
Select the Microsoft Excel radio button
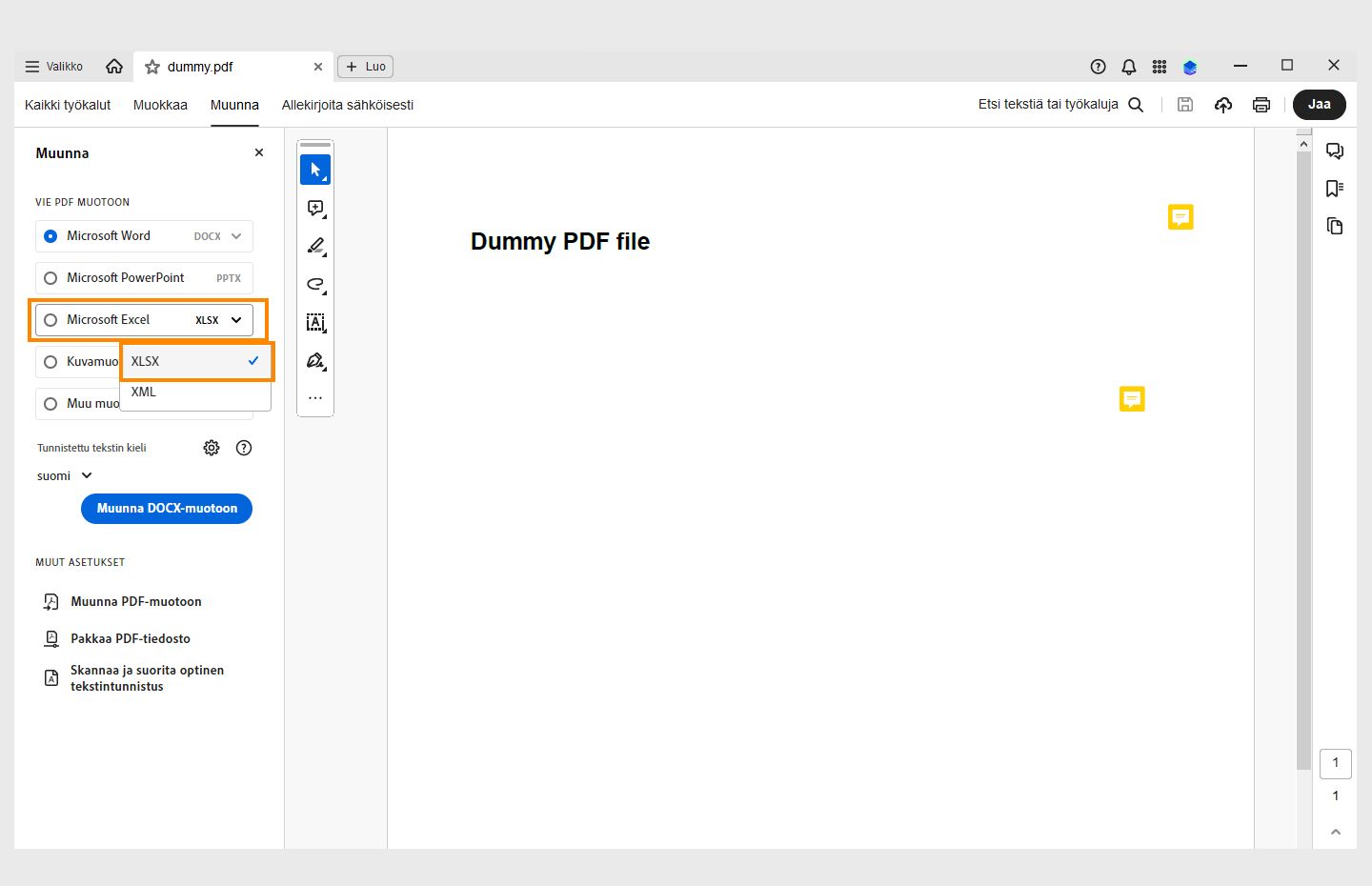(50, 320)
